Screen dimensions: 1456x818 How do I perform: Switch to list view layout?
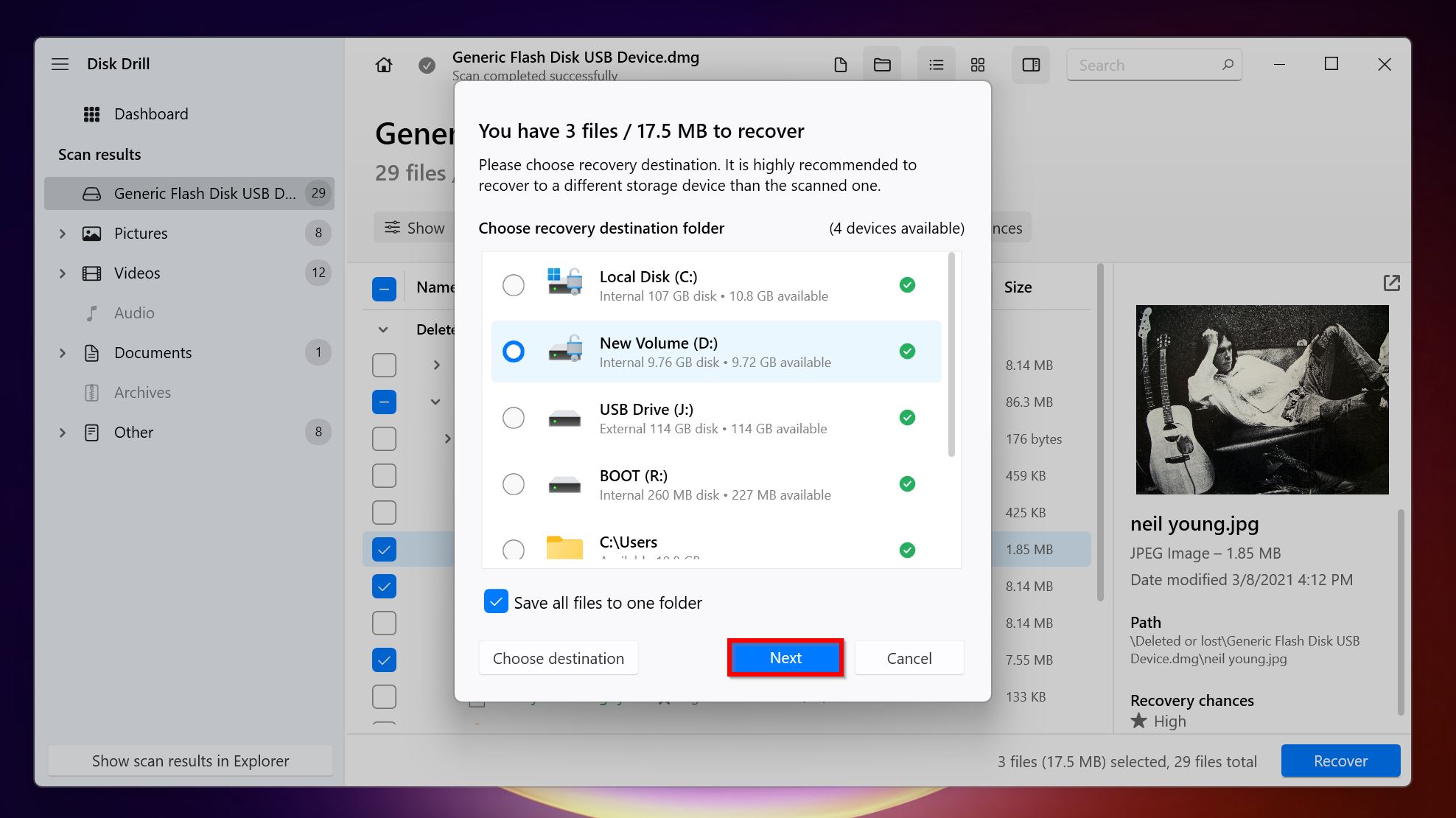937,65
